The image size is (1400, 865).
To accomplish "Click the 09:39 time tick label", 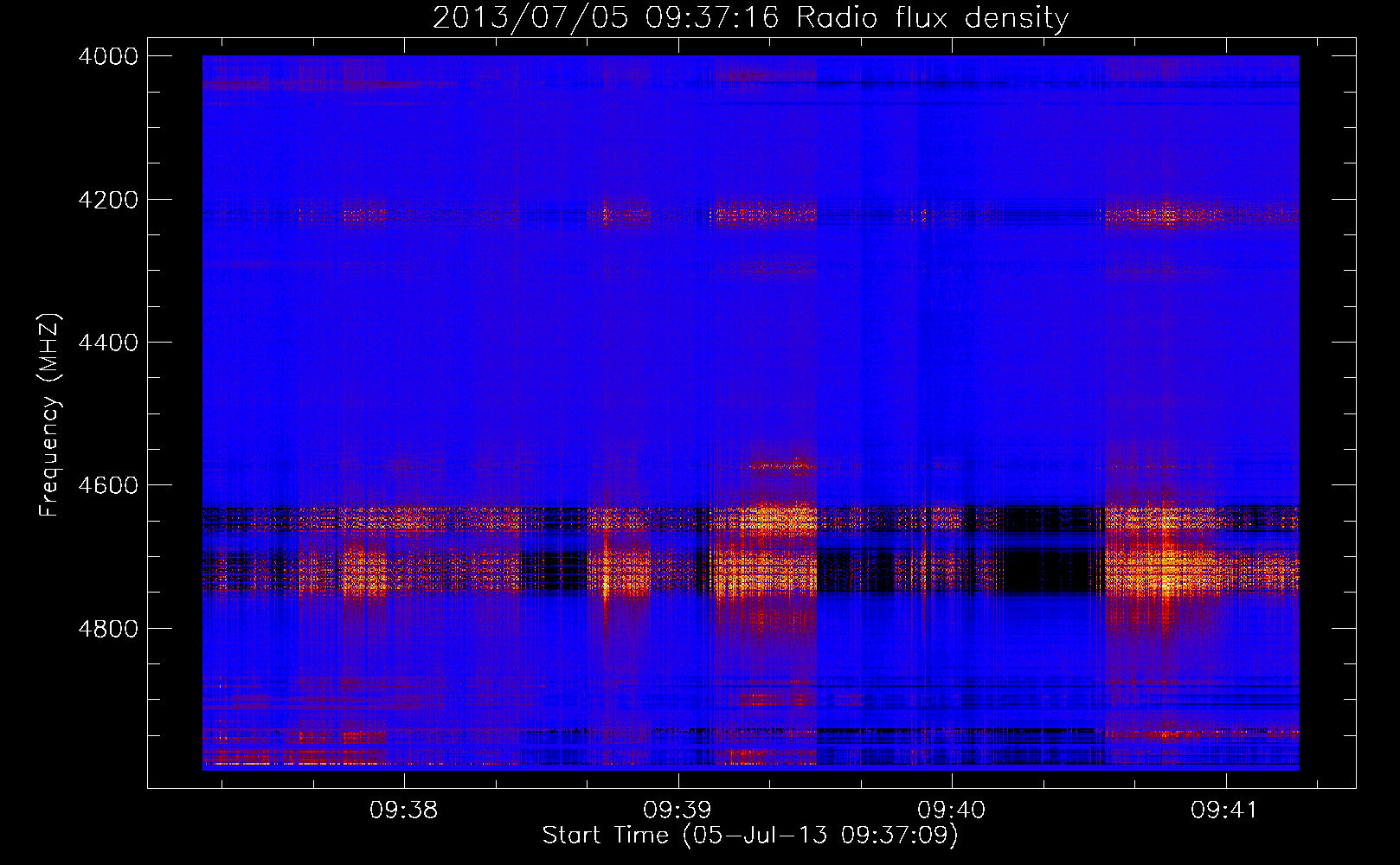I will (678, 811).
